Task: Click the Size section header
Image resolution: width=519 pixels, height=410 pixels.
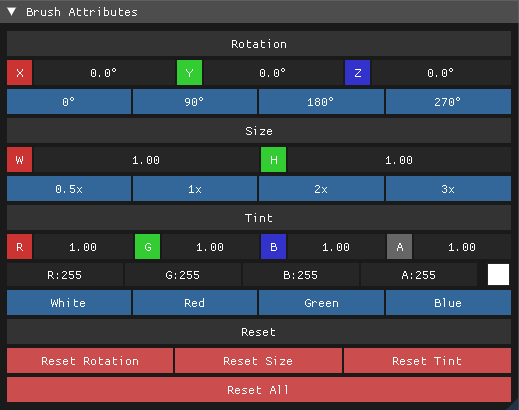Action: [259, 131]
